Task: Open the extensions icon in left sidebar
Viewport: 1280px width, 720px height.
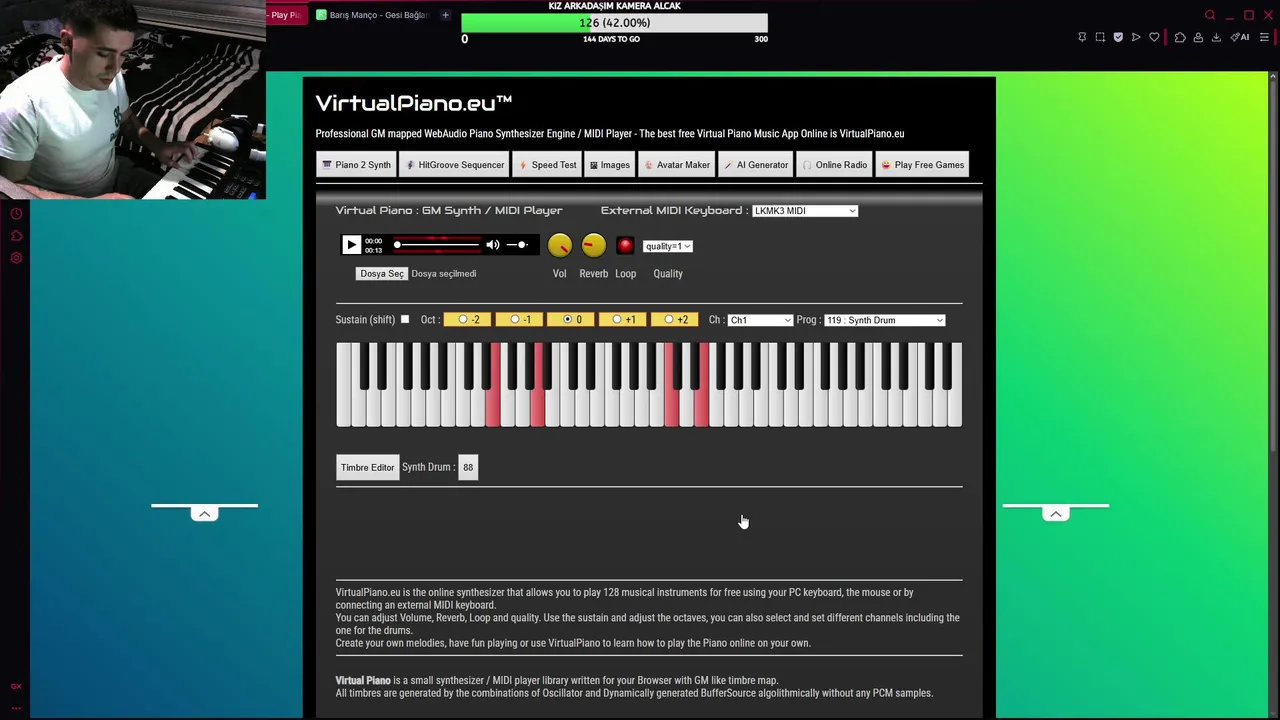Action: [x=16, y=236]
